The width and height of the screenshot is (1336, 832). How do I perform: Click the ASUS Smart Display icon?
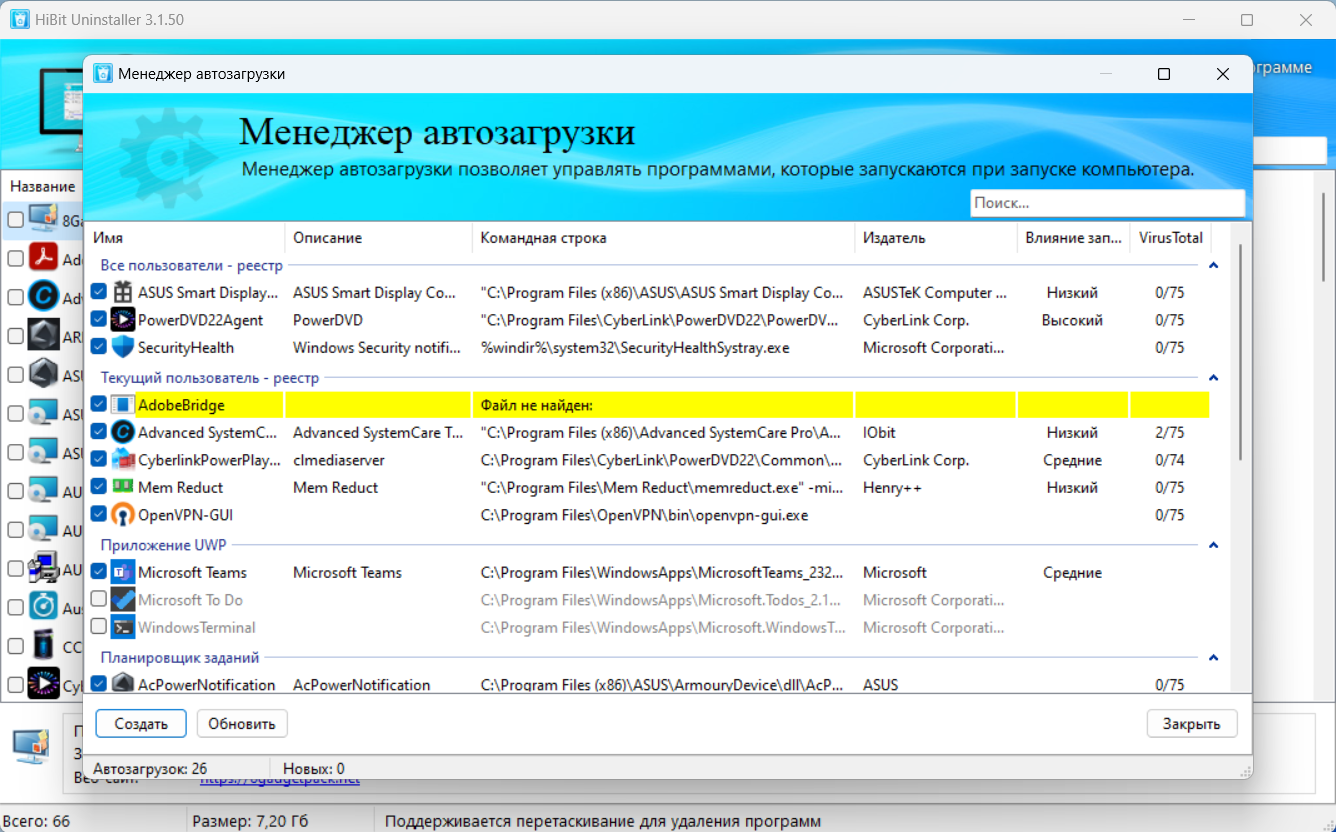pyautogui.click(x=122, y=292)
